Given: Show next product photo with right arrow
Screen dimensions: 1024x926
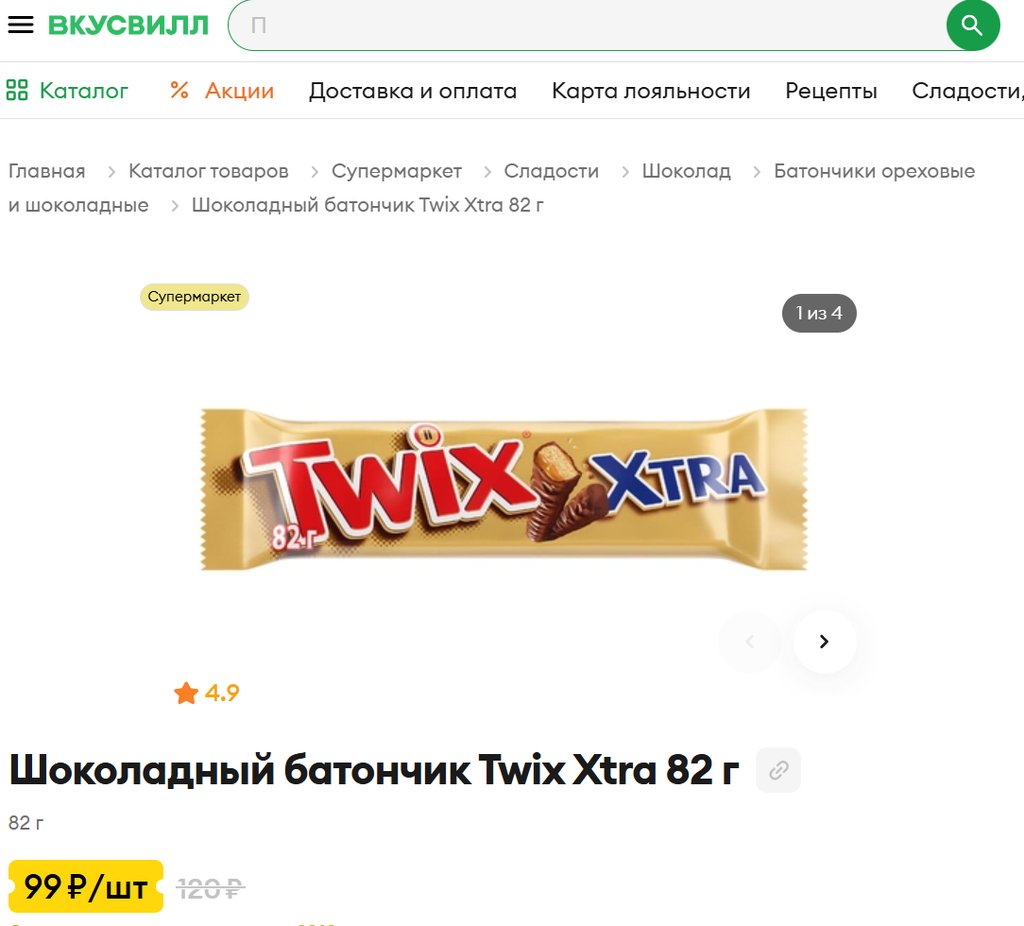Looking at the screenshot, I should (824, 641).
